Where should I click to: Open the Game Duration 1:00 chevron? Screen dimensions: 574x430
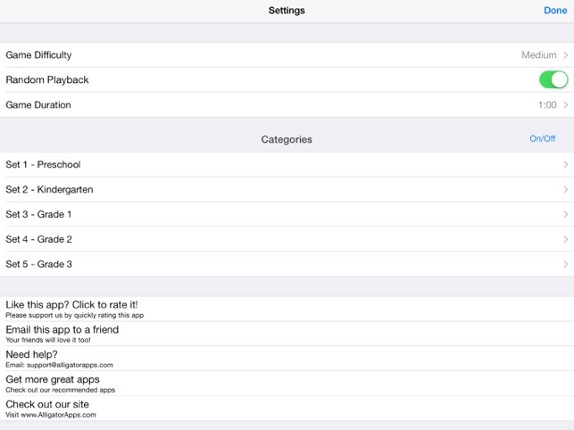click(x=566, y=105)
